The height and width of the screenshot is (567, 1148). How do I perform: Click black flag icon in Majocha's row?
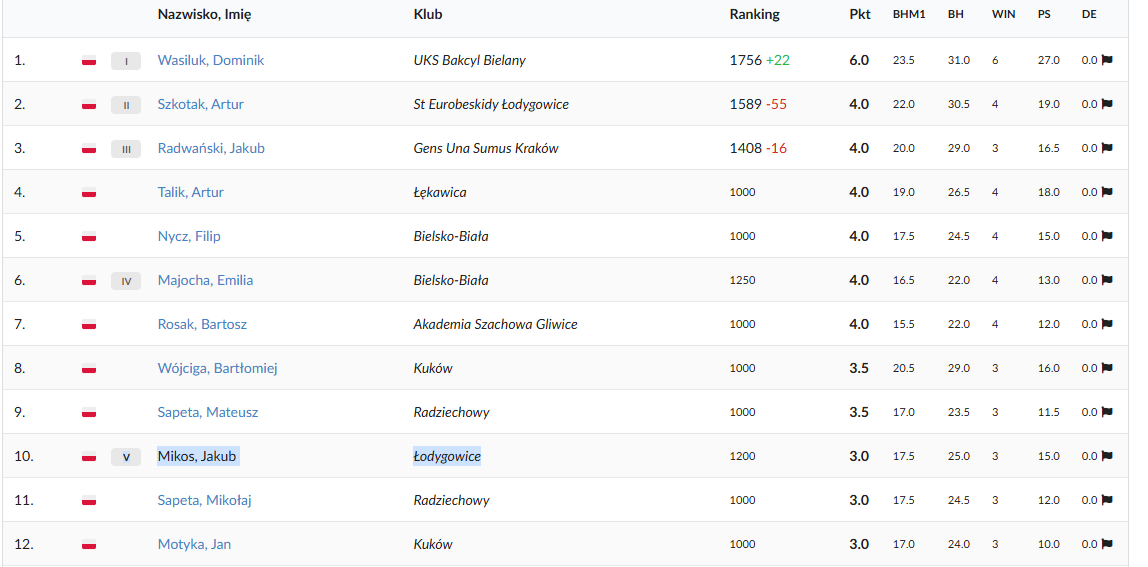point(1107,280)
